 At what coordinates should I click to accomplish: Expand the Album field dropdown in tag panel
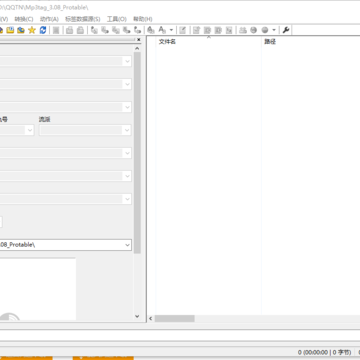[127, 107]
